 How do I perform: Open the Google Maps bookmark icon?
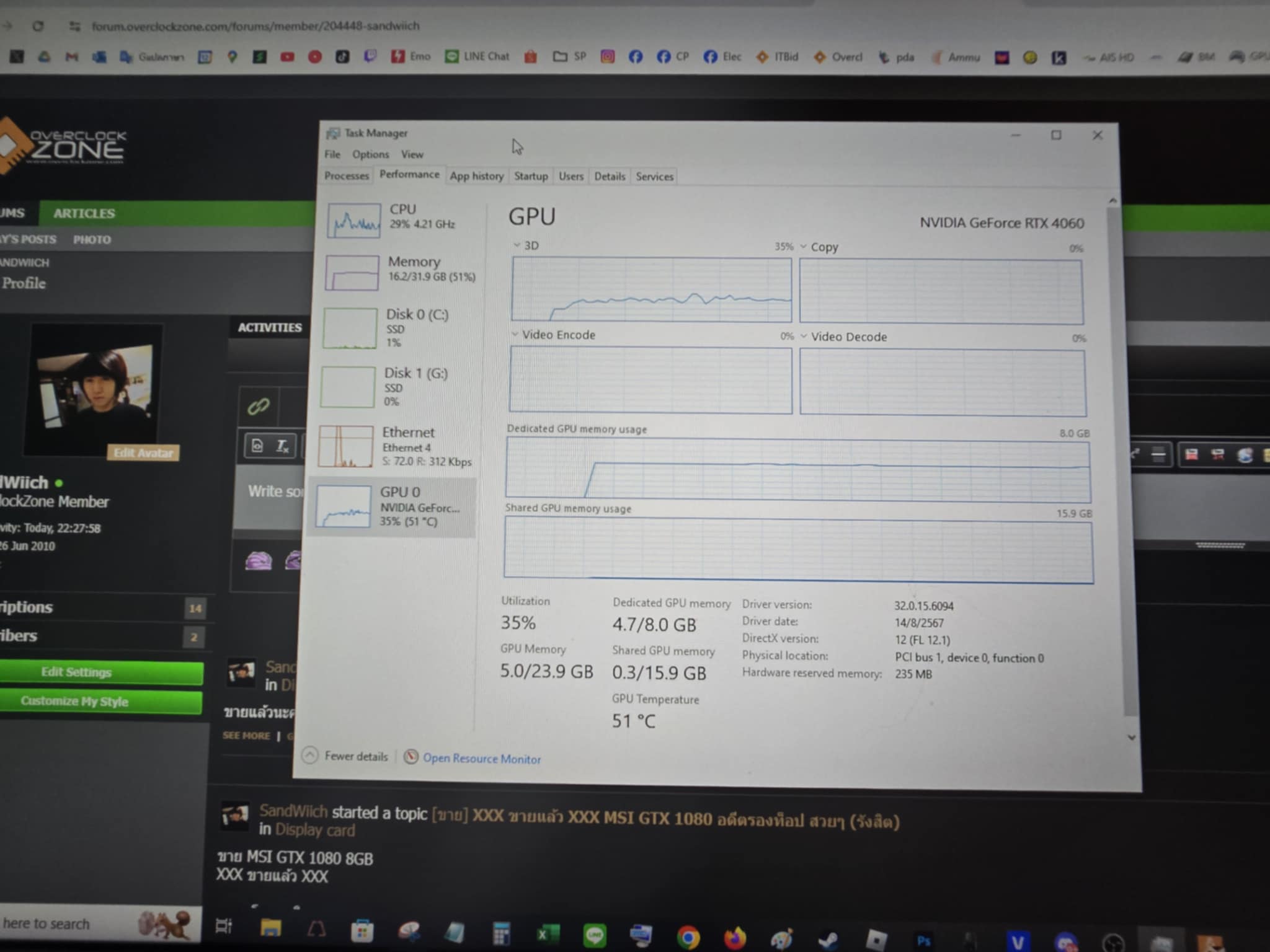[x=233, y=57]
